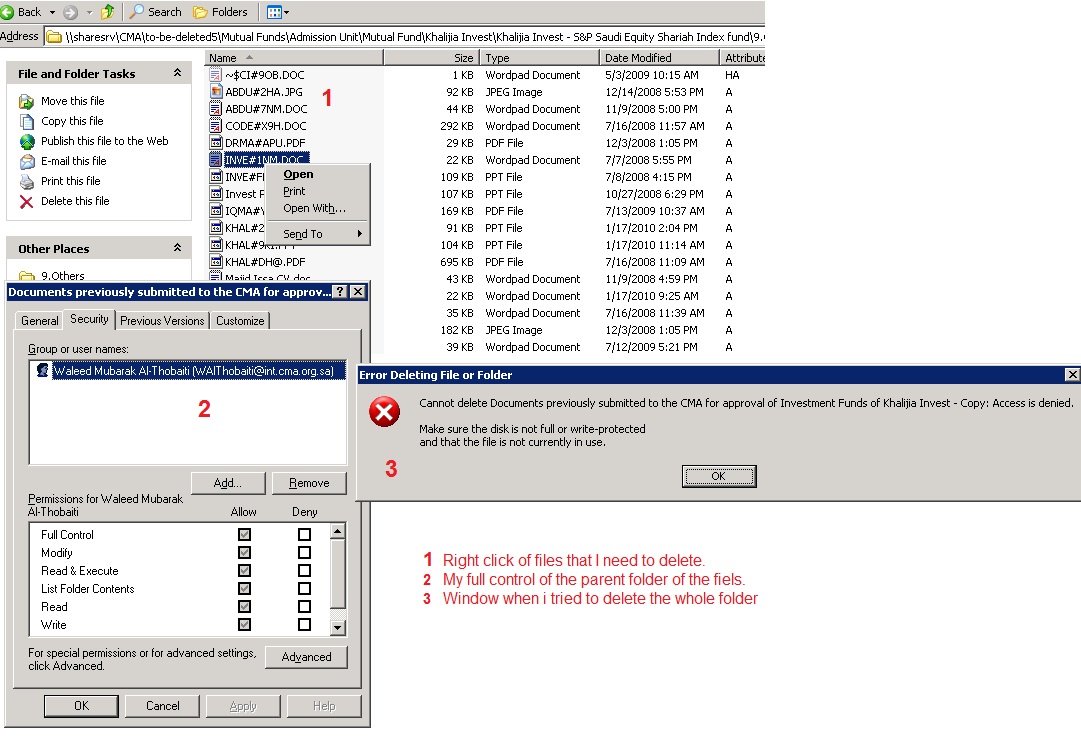Image resolution: width=1081 pixels, height=750 pixels.
Task: Click the Remove button
Action: point(309,483)
